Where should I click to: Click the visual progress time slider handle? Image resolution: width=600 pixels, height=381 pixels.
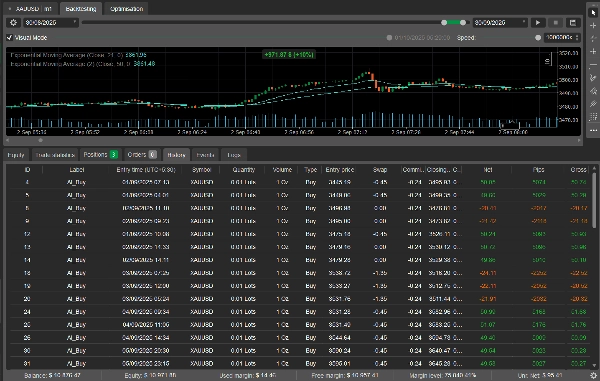click(x=389, y=37)
